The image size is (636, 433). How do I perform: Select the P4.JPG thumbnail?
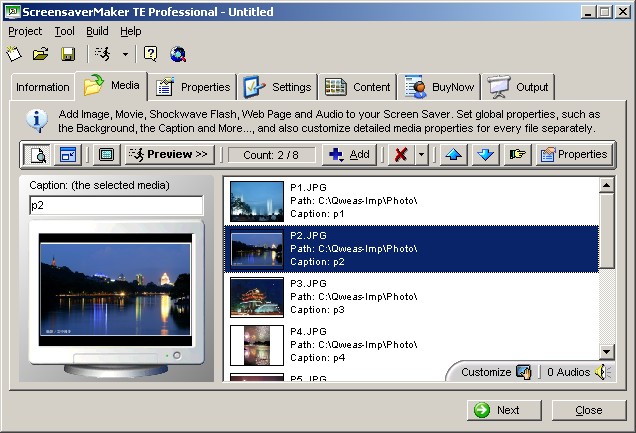[257, 345]
